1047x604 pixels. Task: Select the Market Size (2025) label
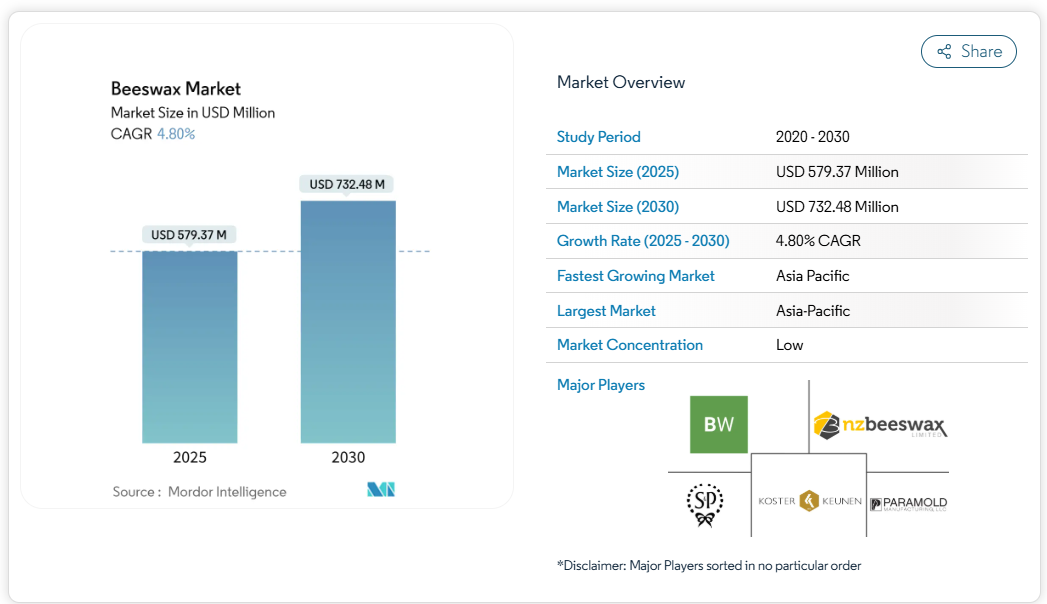[x=617, y=172]
